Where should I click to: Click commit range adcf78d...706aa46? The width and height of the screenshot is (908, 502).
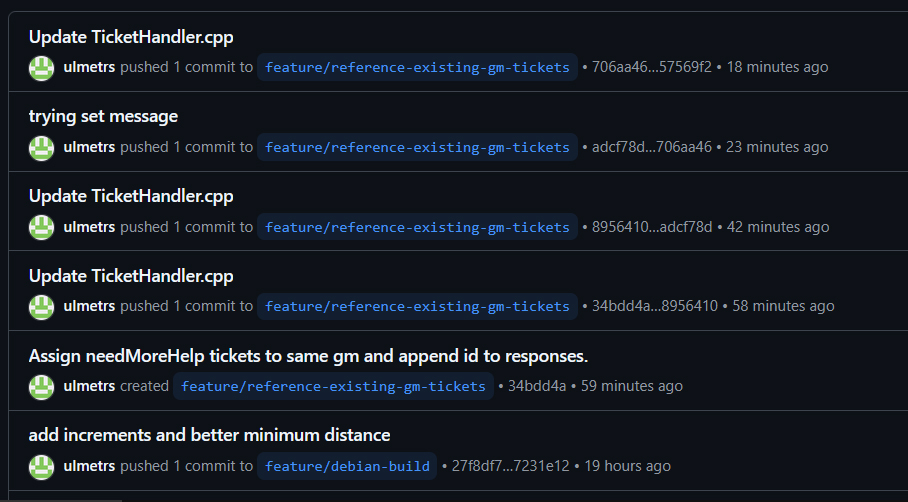(x=652, y=147)
